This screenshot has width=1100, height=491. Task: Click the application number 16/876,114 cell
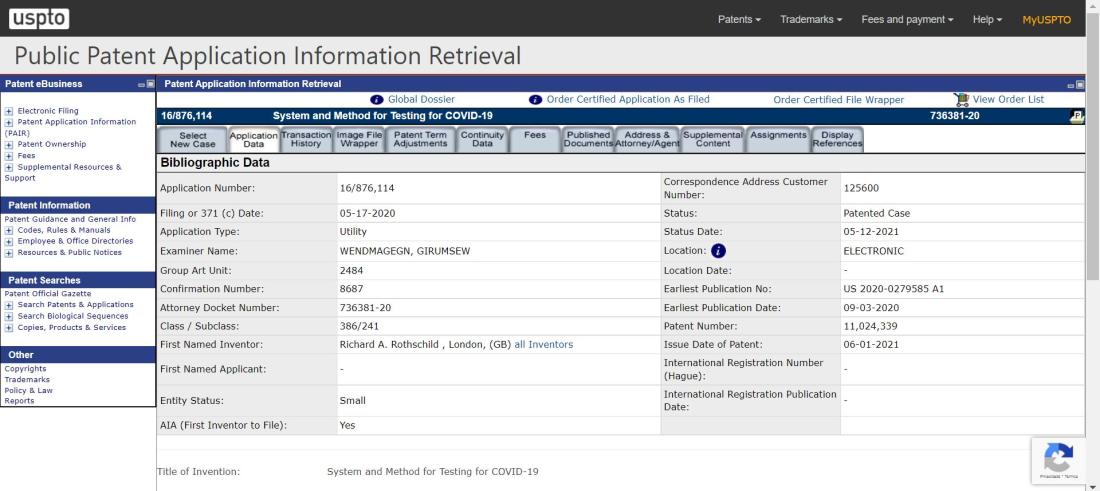coord(499,188)
